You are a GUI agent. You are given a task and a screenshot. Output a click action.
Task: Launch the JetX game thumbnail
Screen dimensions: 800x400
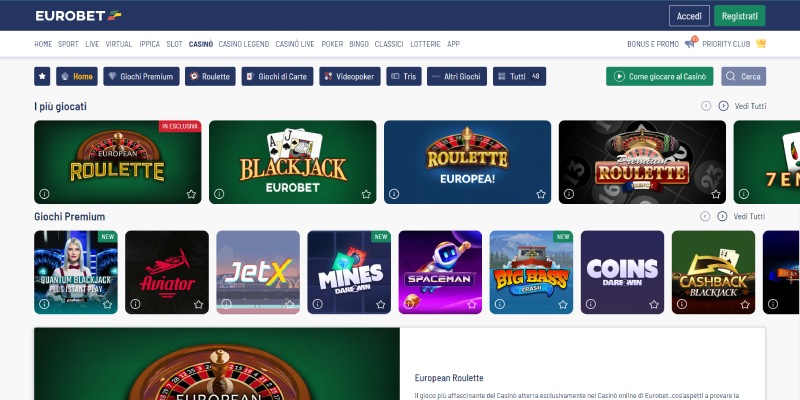(258, 272)
